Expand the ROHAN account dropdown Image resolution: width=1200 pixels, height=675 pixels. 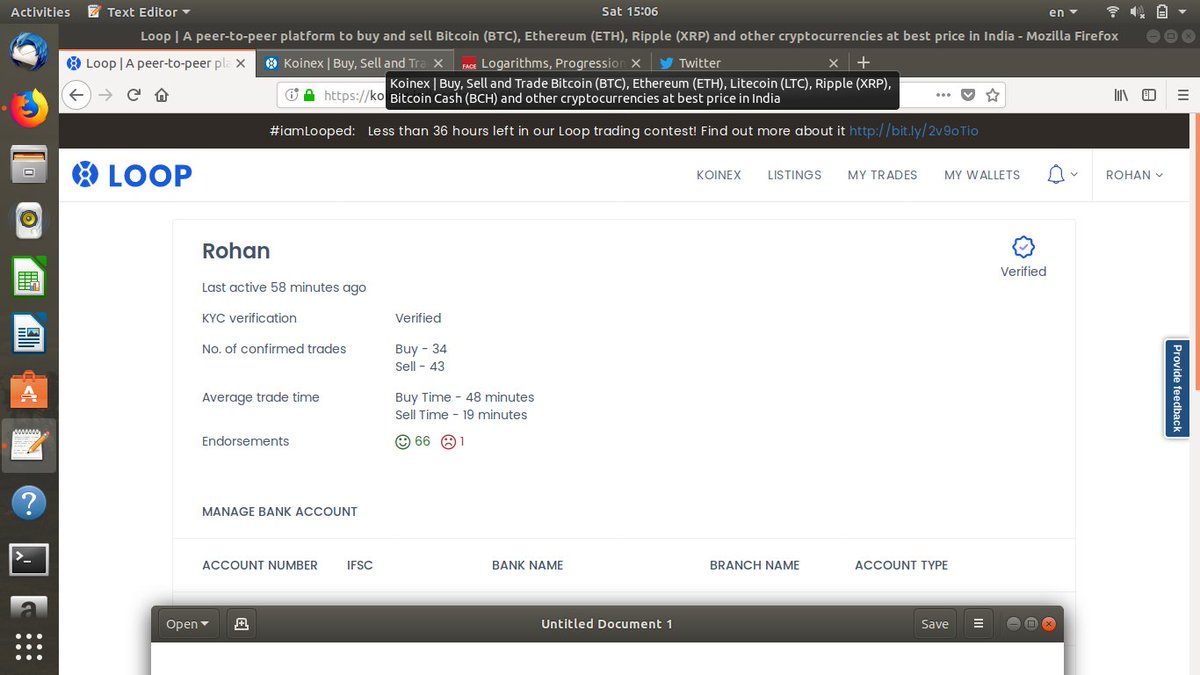coord(1134,174)
